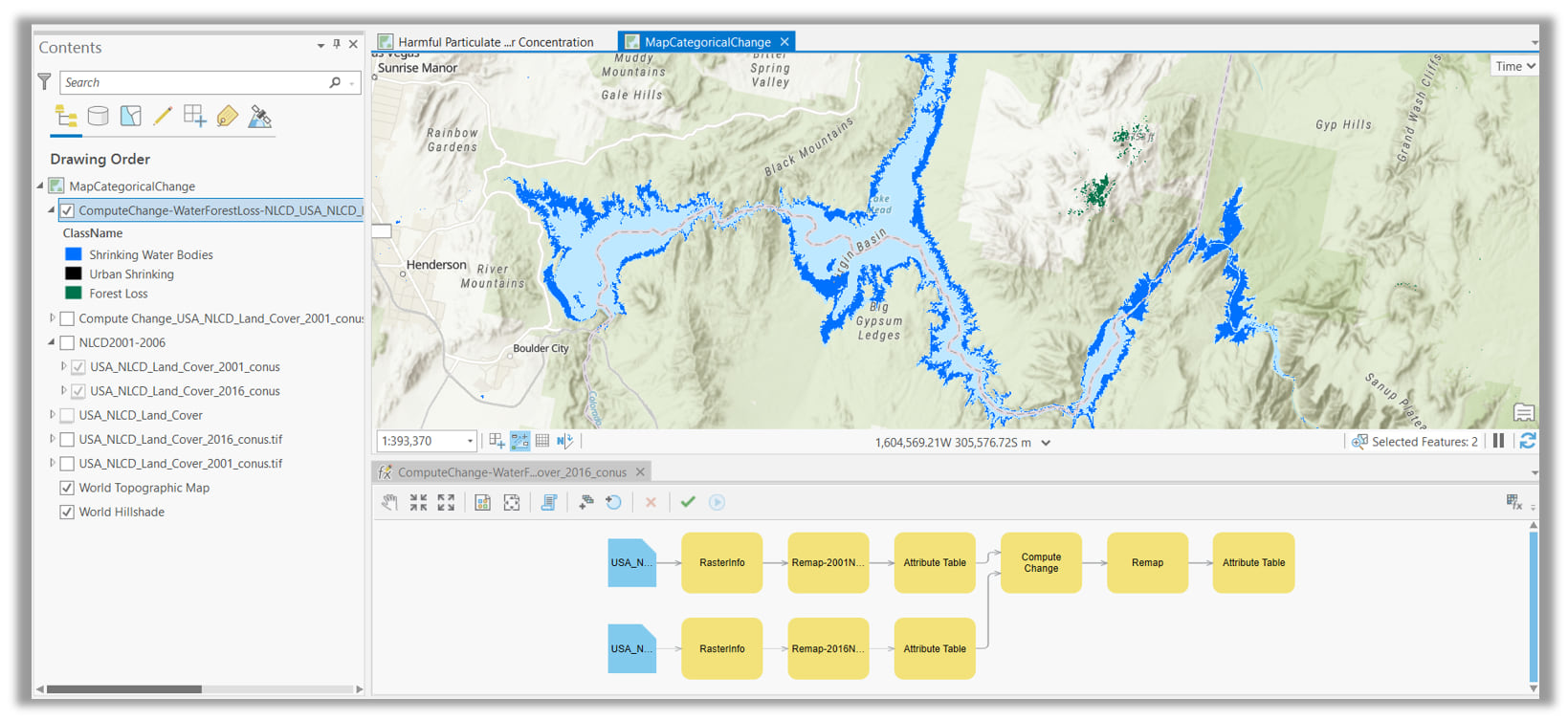Pause map drawing

click(1499, 441)
